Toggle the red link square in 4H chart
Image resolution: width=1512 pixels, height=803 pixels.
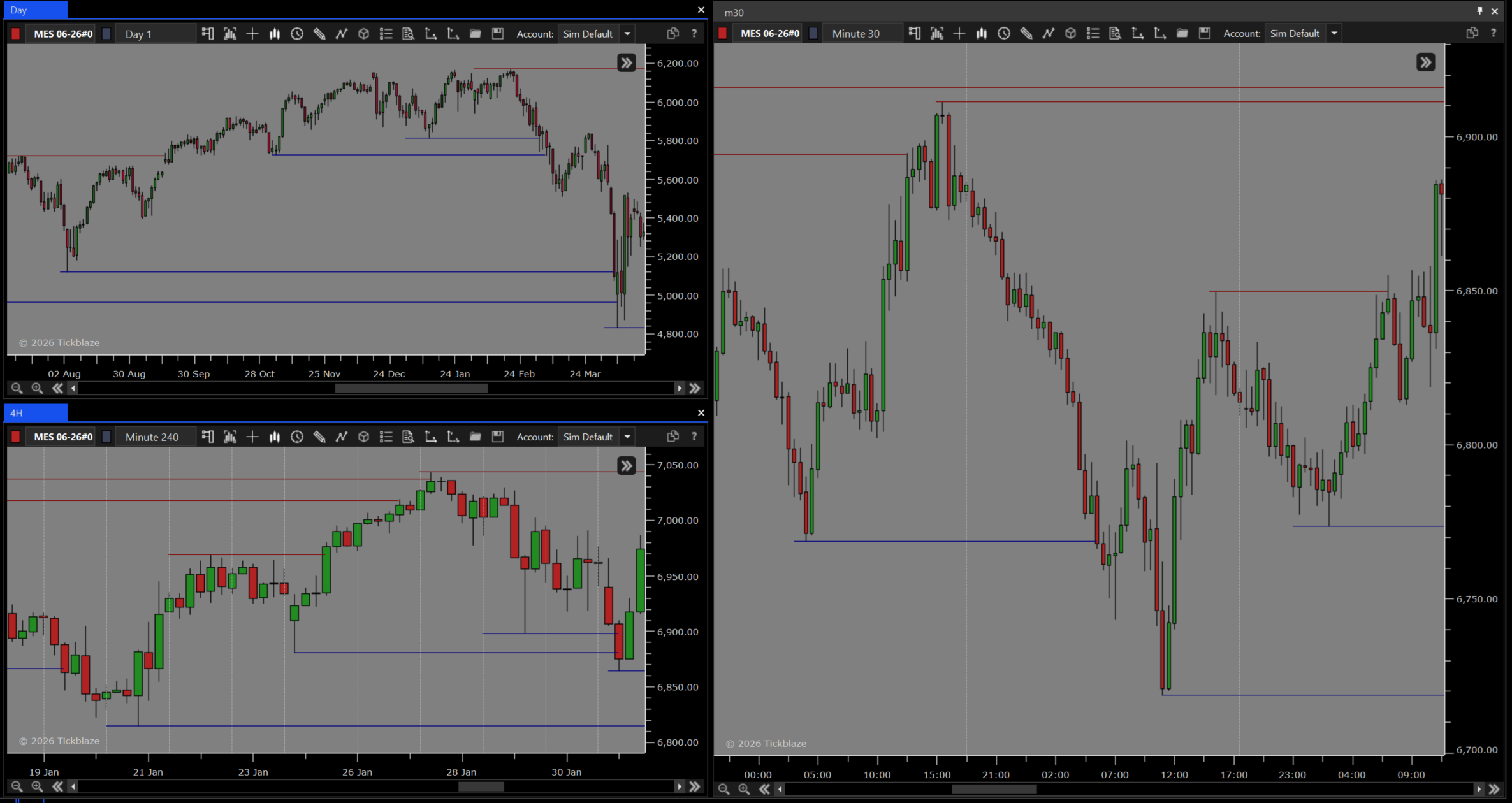pos(16,437)
